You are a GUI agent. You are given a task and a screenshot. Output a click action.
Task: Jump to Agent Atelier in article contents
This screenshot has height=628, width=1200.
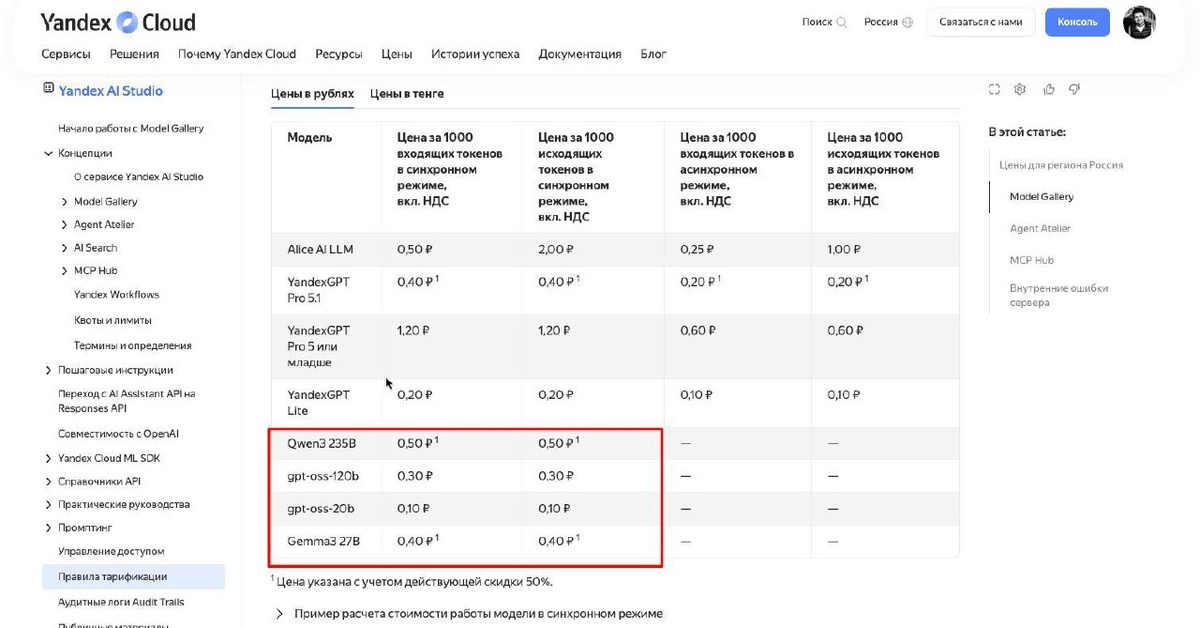pos(1040,228)
